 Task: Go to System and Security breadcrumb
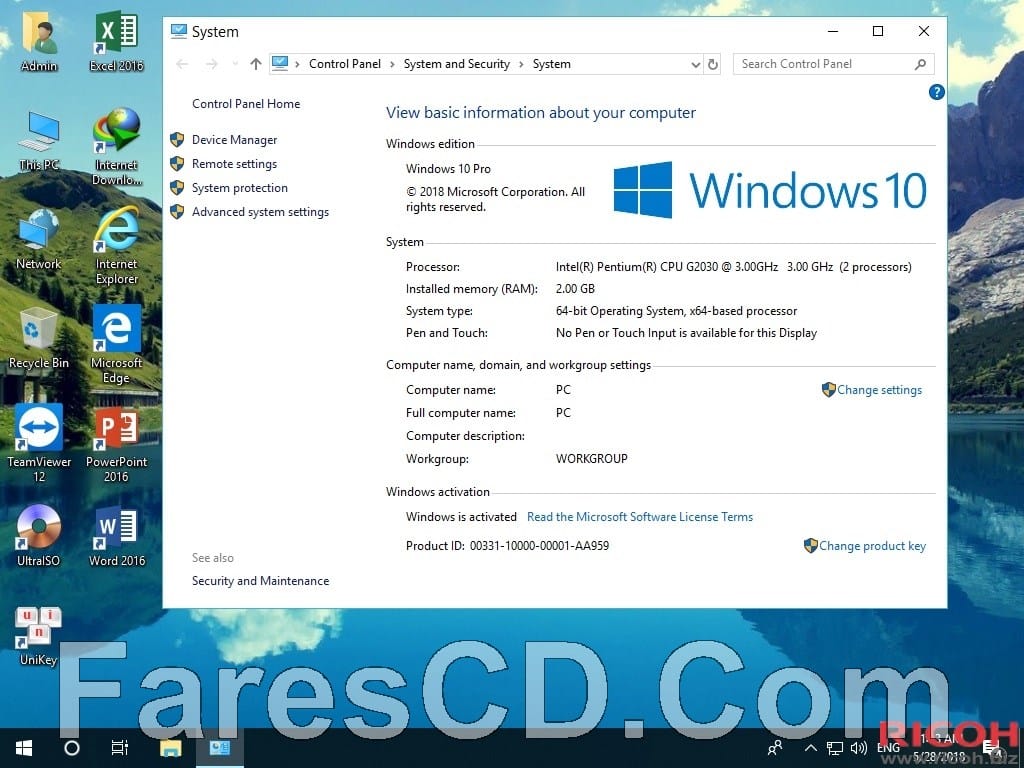click(456, 64)
